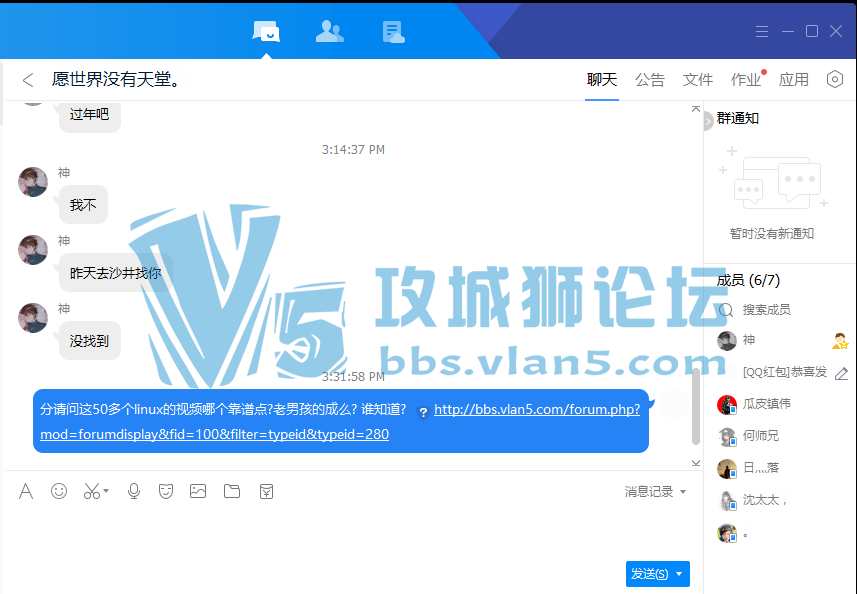Click the 昨天去沙井找你 chat bubble

tap(115, 273)
